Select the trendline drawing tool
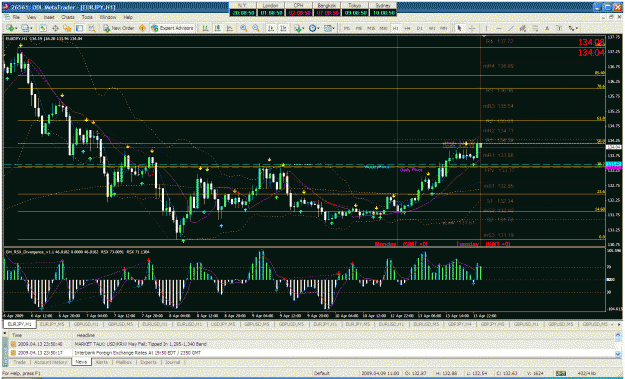This screenshot has width=625, height=379. click(511, 28)
